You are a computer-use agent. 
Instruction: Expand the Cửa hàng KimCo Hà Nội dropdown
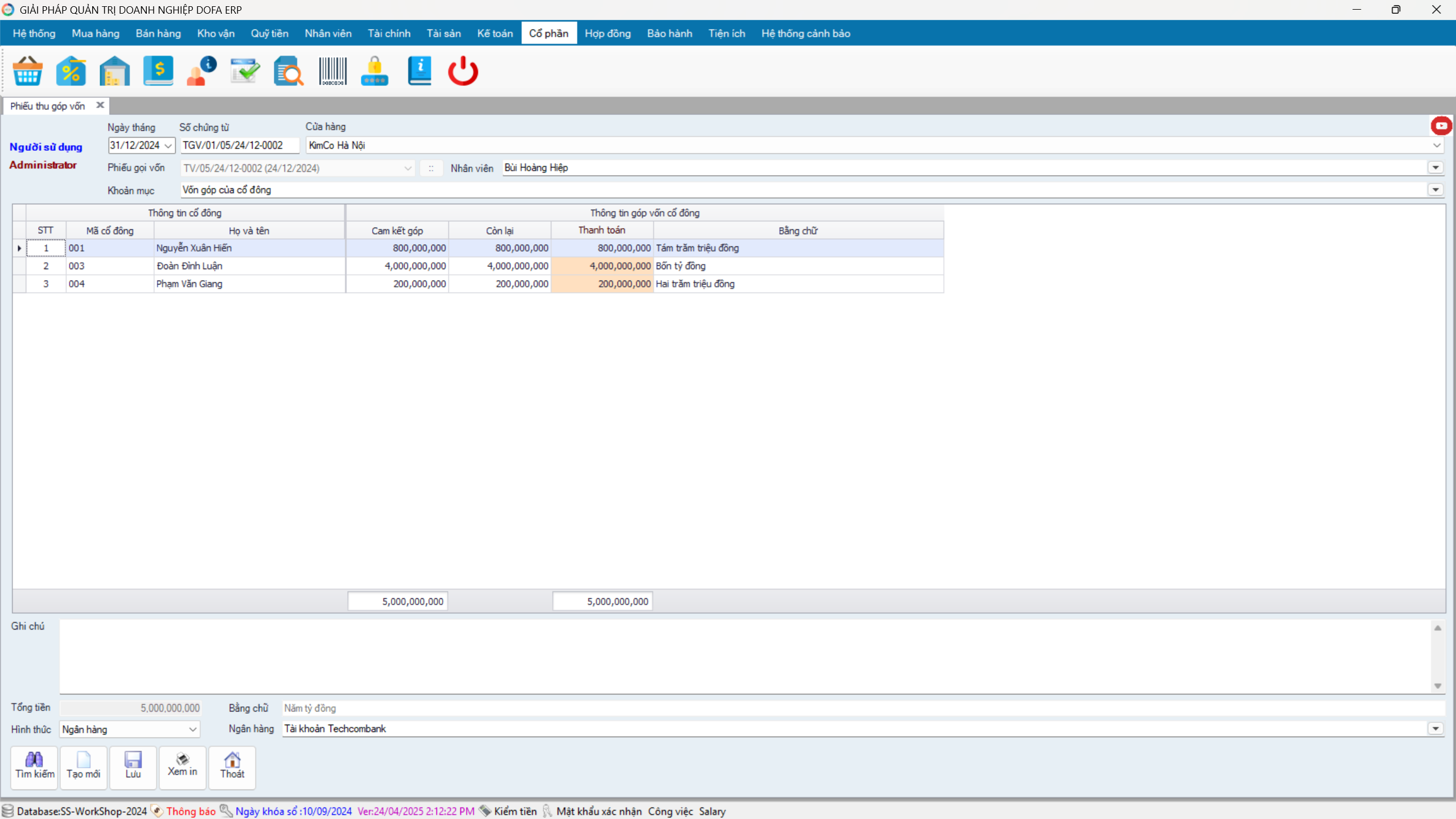point(1437,145)
